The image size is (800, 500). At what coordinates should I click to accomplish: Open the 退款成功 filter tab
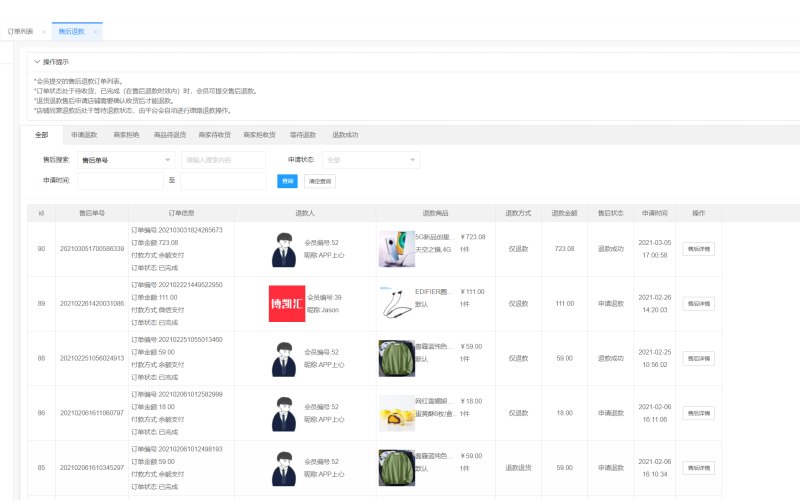[345, 135]
